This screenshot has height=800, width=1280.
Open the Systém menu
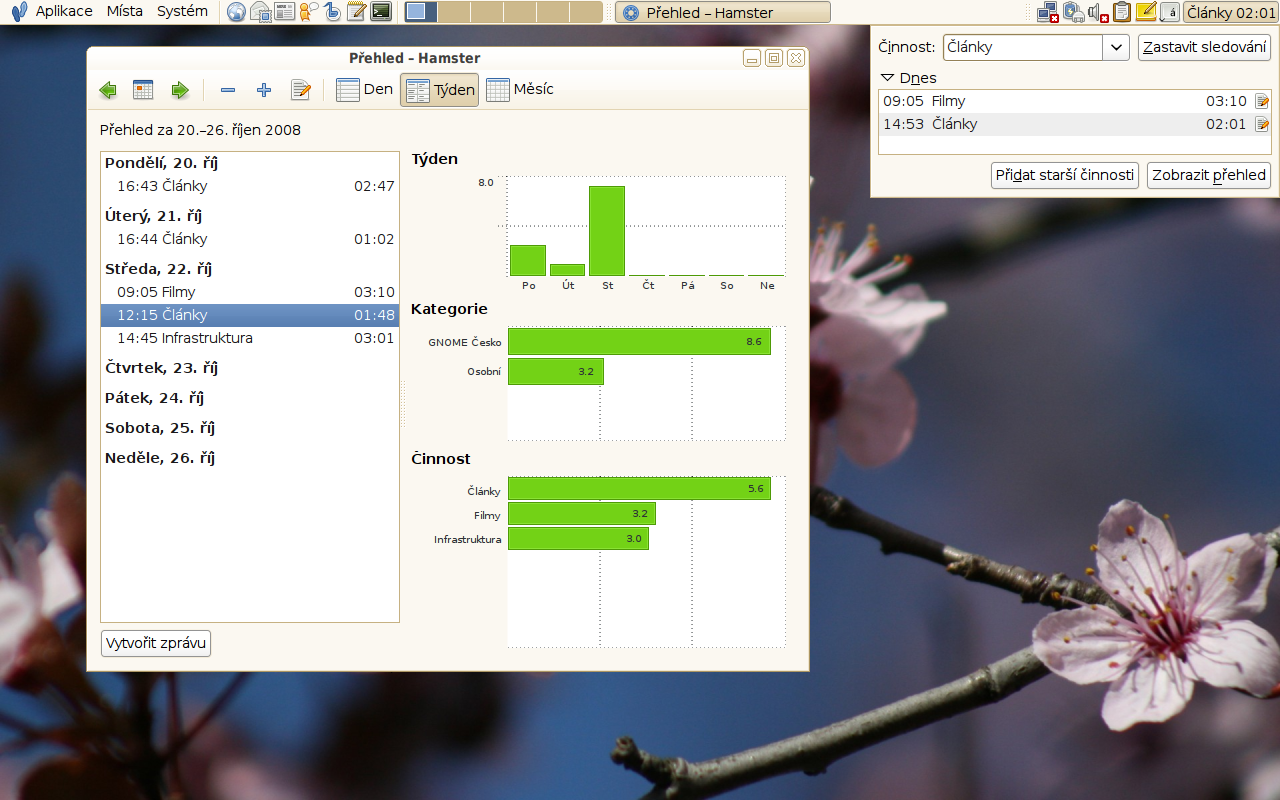coord(183,11)
